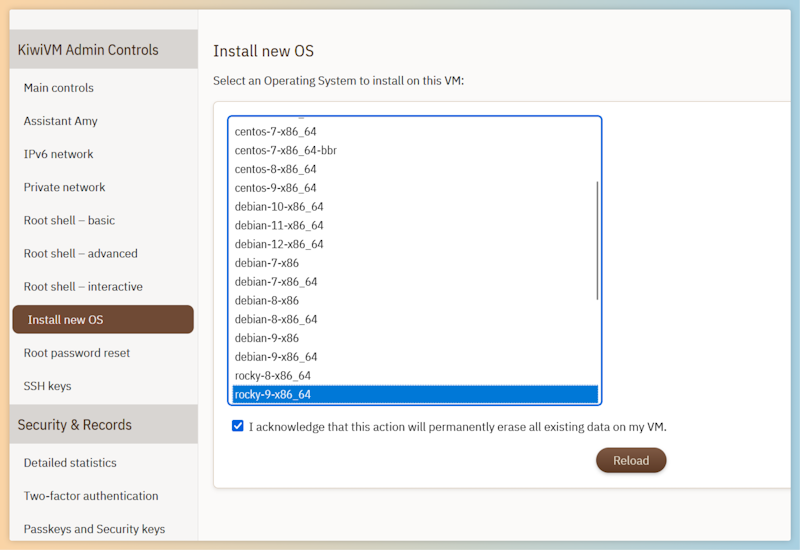The height and width of the screenshot is (550, 800).
Task: Open the Root password reset page
Action: (x=77, y=353)
